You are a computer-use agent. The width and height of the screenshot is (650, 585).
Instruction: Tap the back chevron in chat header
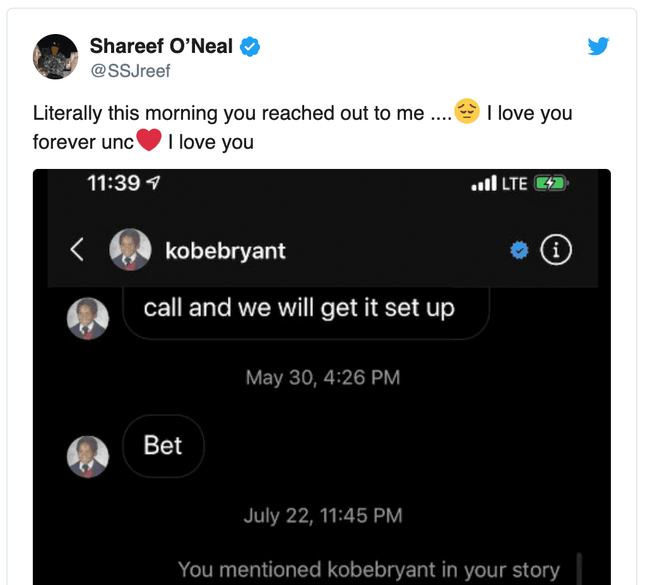click(77, 250)
